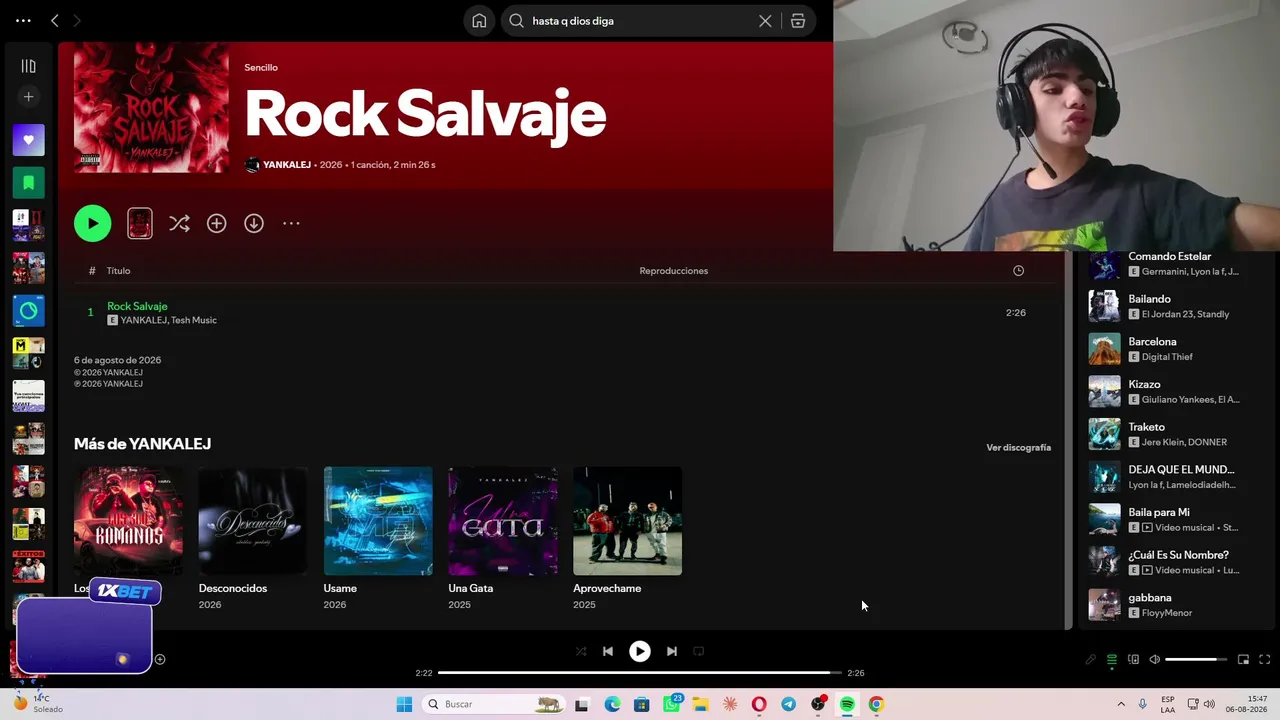This screenshot has width=1280, height=720.
Task: Toggle shuffle in the bottom player bar
Action: (x=581, y=651)
